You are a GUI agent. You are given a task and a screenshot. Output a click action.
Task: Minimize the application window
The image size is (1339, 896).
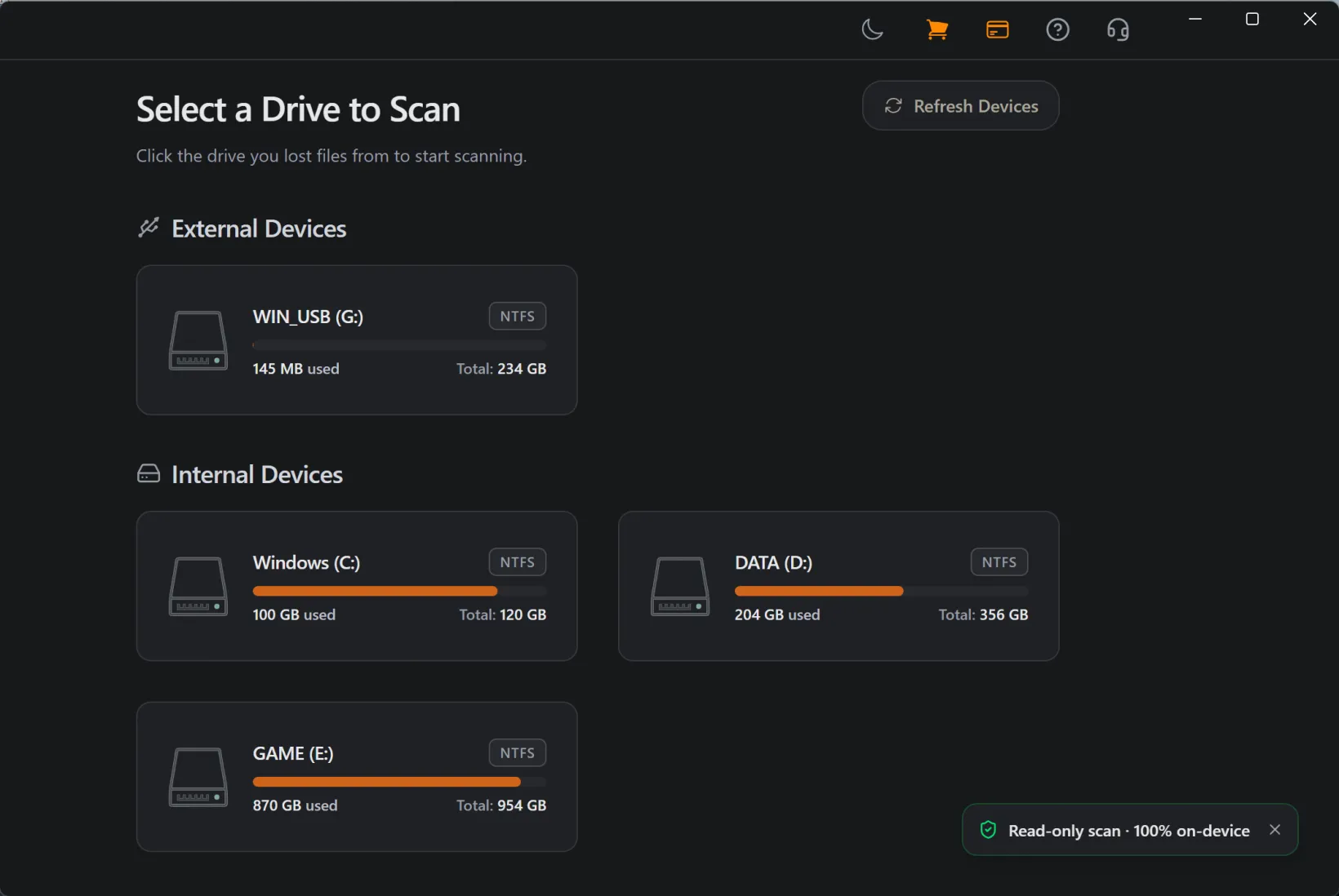click(1195, 19)
